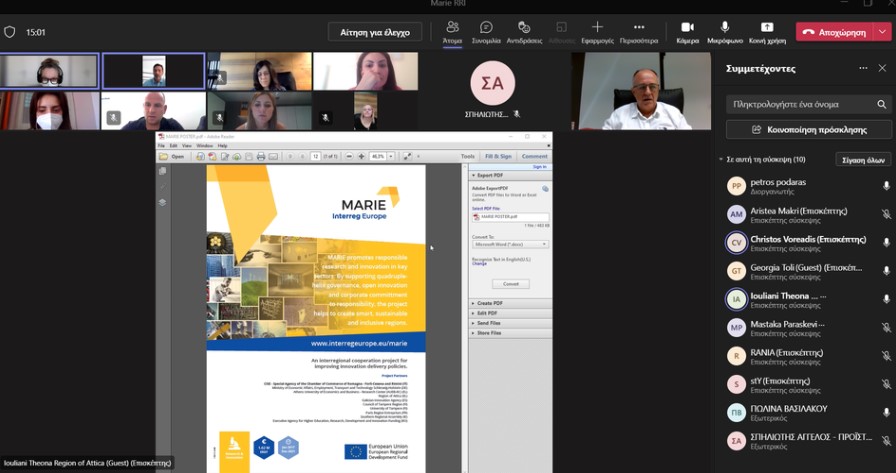Collapse the Export PDF section
Image resolution: width=896 pixels, height=473 pixels.
510,176
